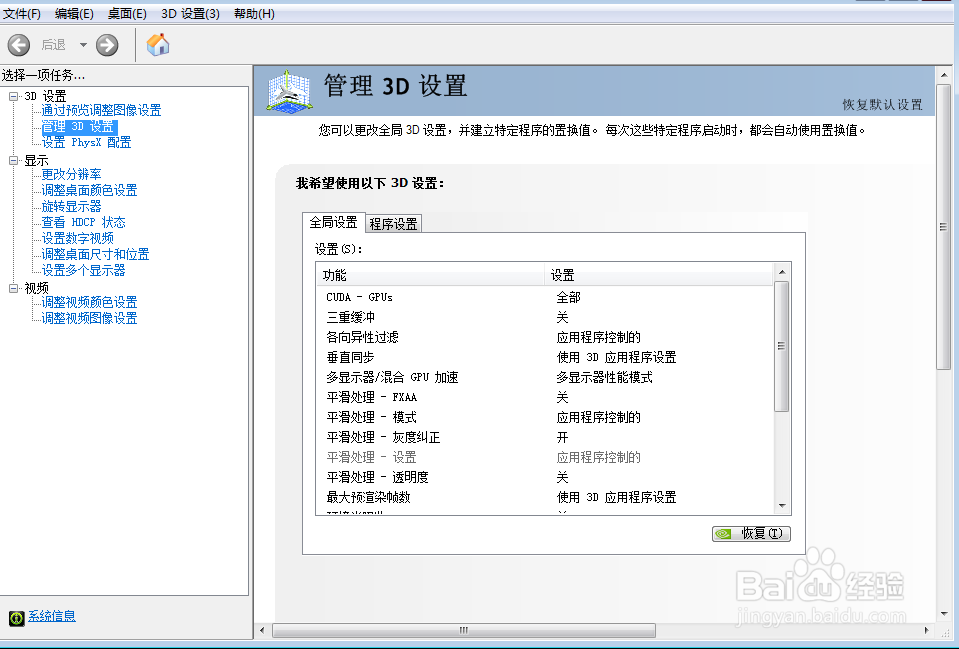Click the back arrow navigation icon

point(18,45)
